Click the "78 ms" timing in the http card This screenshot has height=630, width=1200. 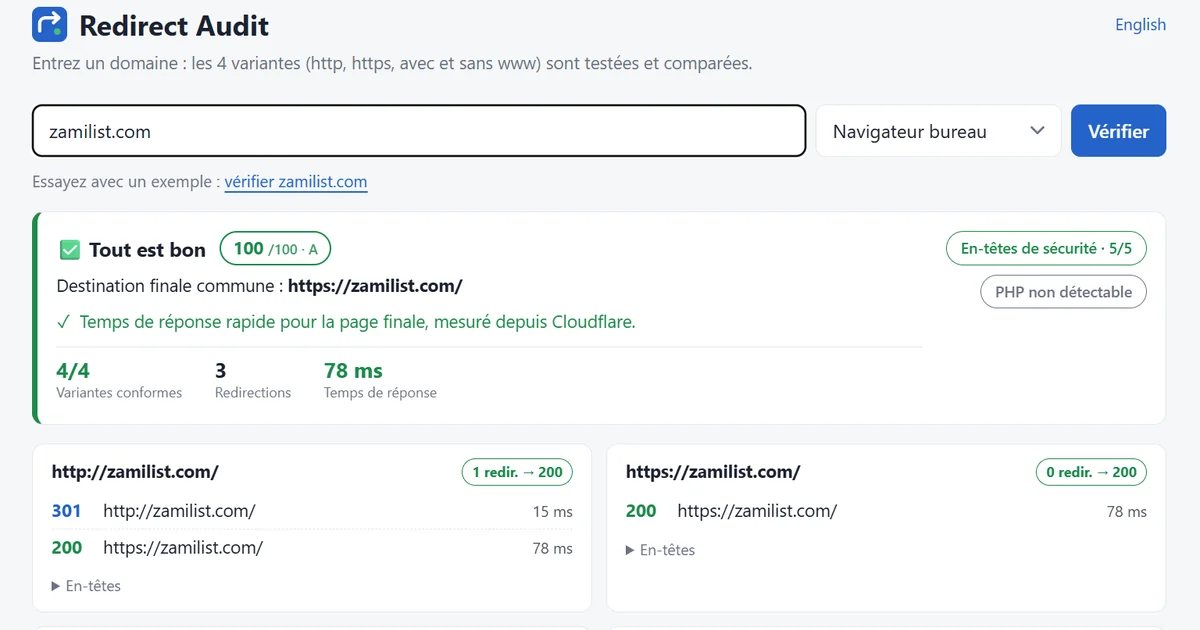pos(553,549)
